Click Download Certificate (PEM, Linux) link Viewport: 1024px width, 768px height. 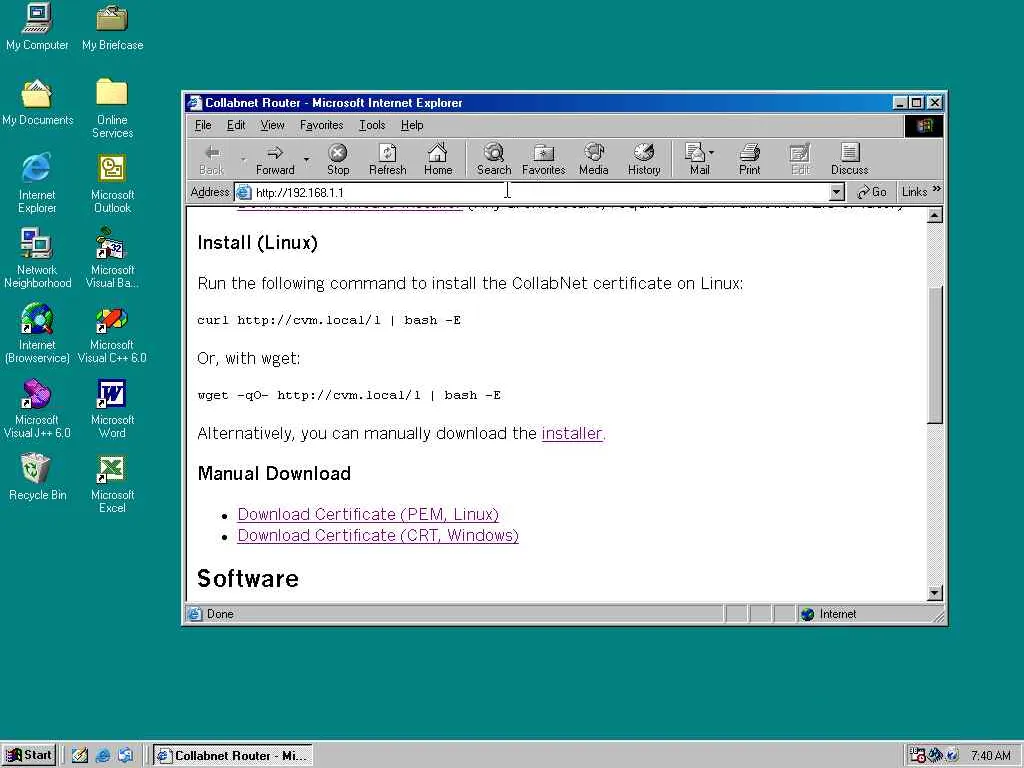point(368,515)
